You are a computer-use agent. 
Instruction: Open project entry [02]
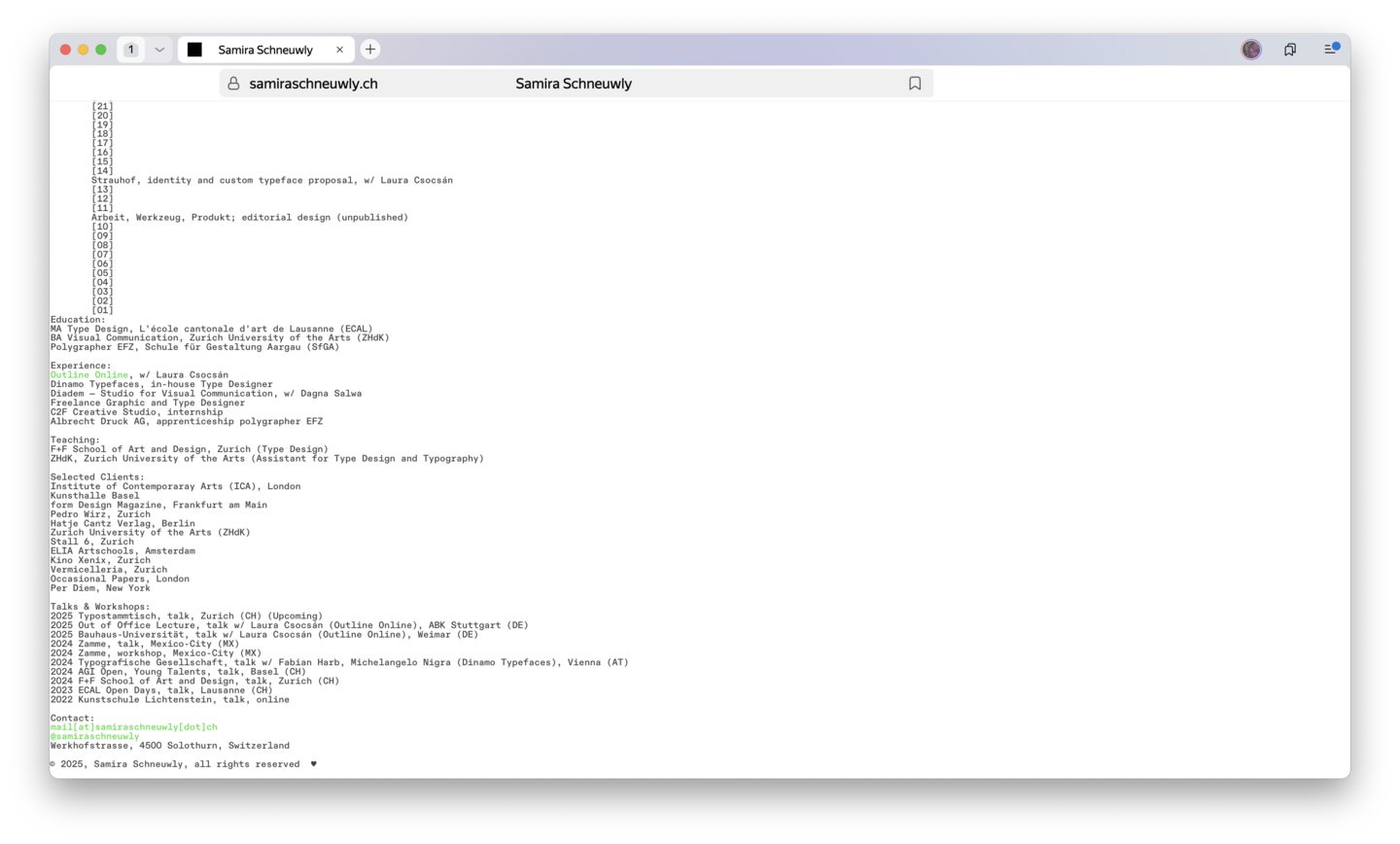click(102, 301)
